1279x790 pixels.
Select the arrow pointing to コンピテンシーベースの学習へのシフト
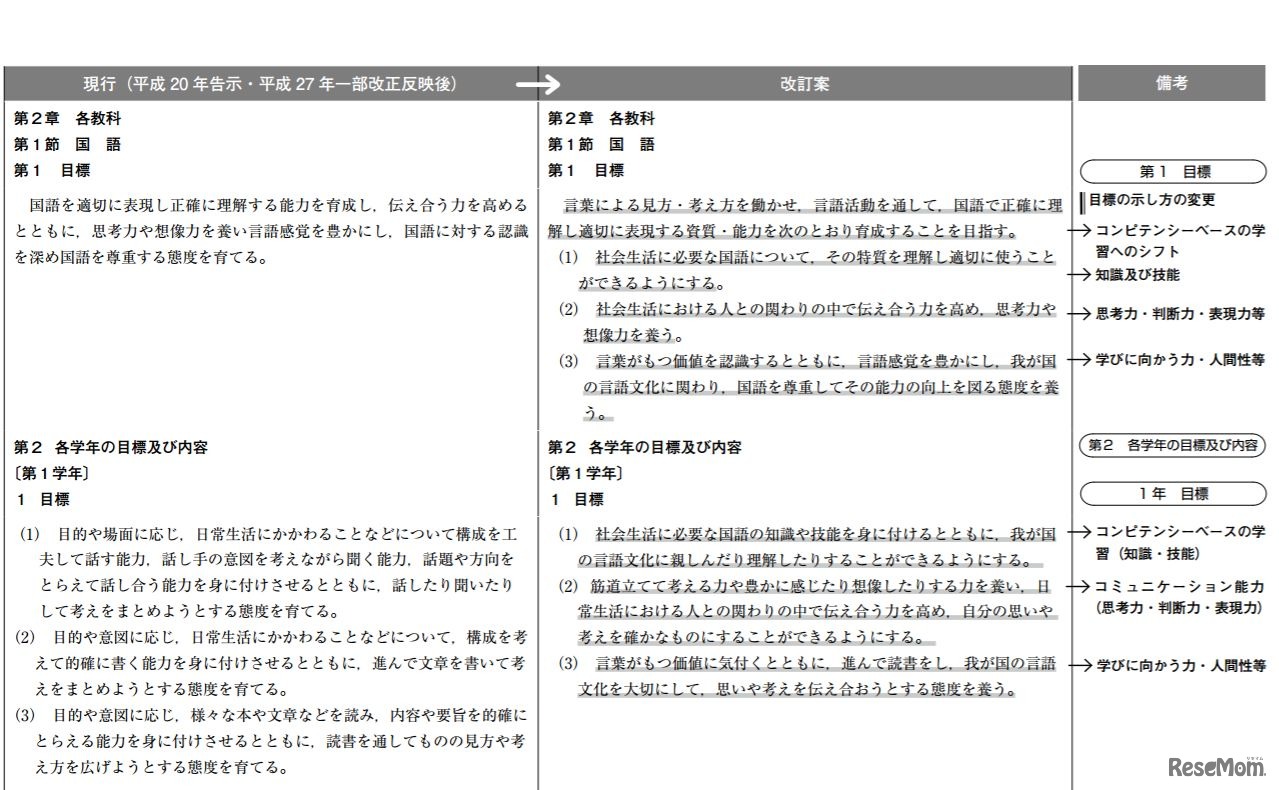(x=1085, y=230)
